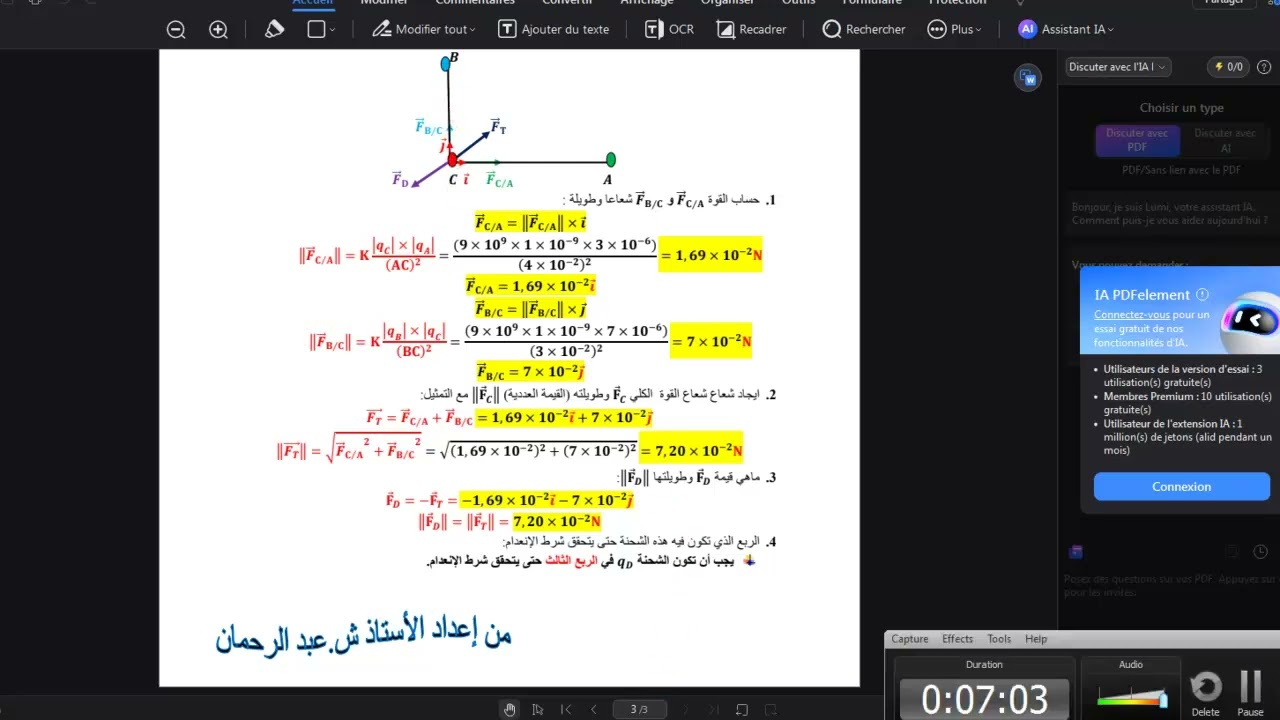Click the zoom out magnifier icon
Viewport: 1280px width, 720px height.
(x=176, y=30)
